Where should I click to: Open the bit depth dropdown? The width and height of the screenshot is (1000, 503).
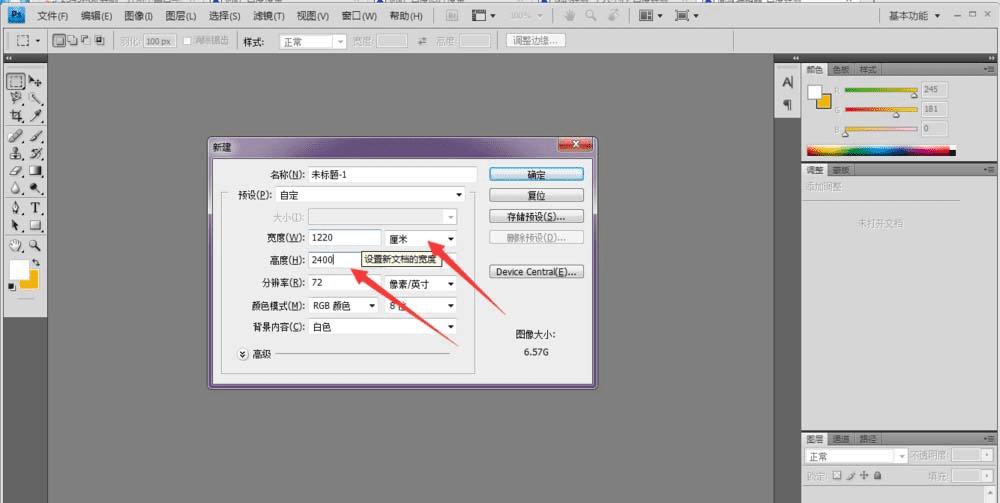tap(420, 306)
